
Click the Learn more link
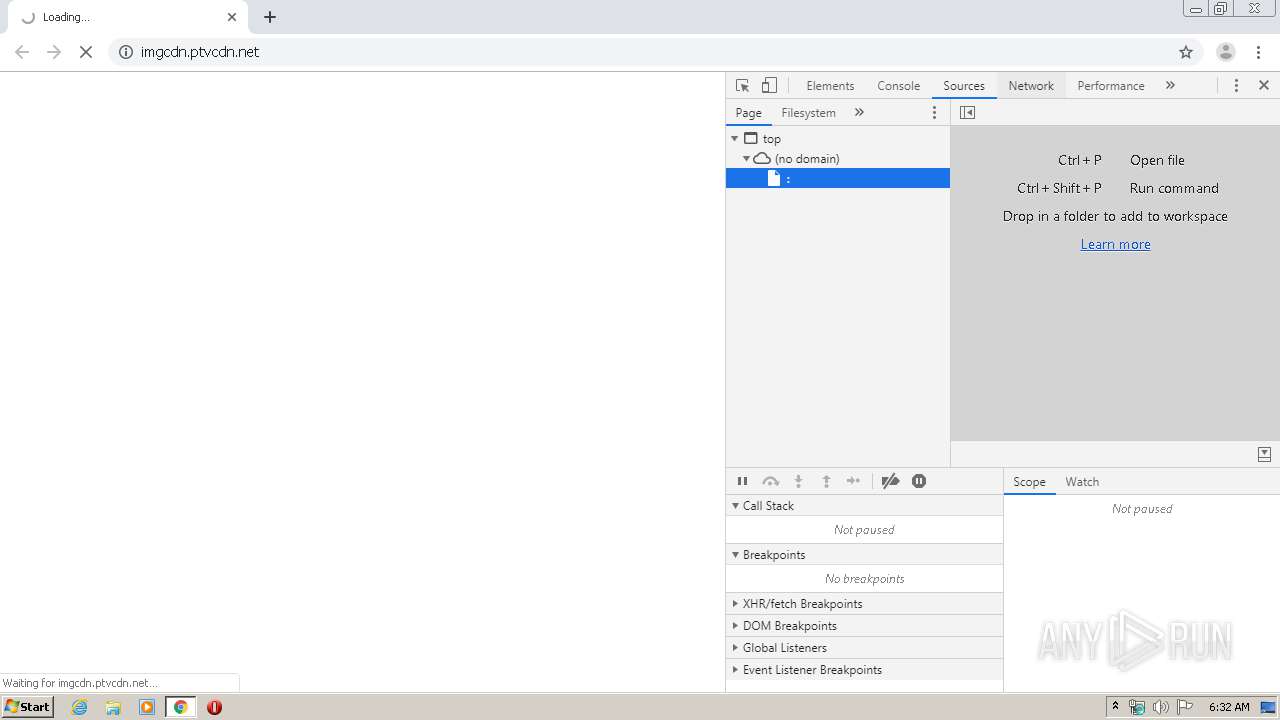coord(1115,244)
